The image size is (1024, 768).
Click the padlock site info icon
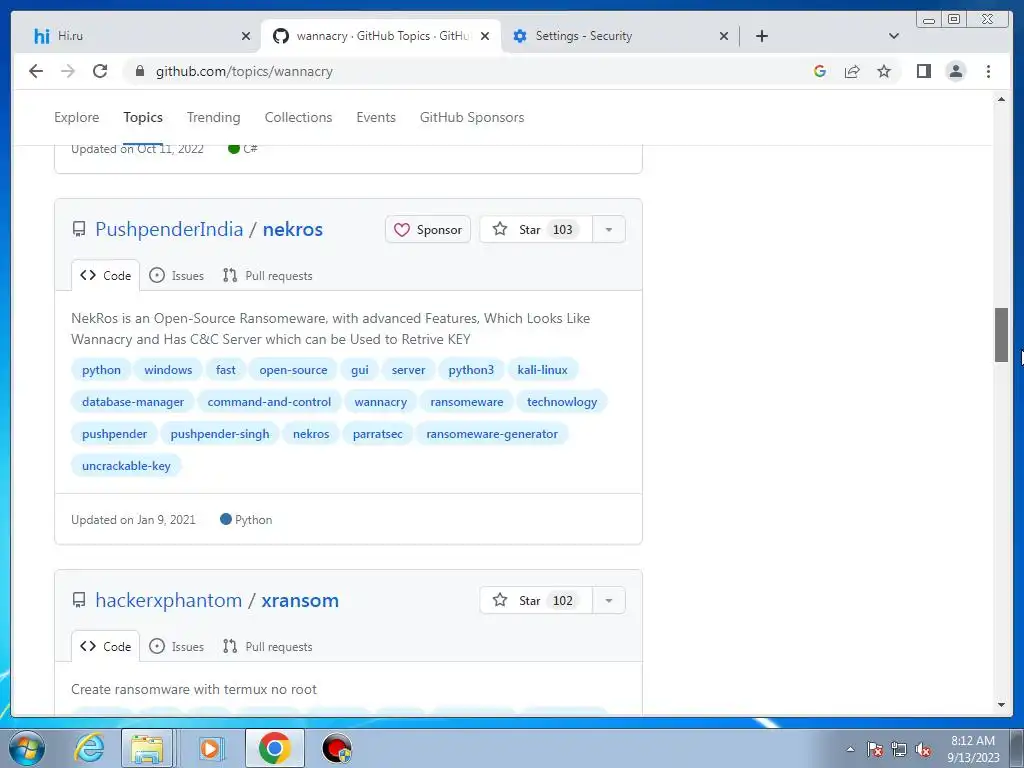point(139,71)
